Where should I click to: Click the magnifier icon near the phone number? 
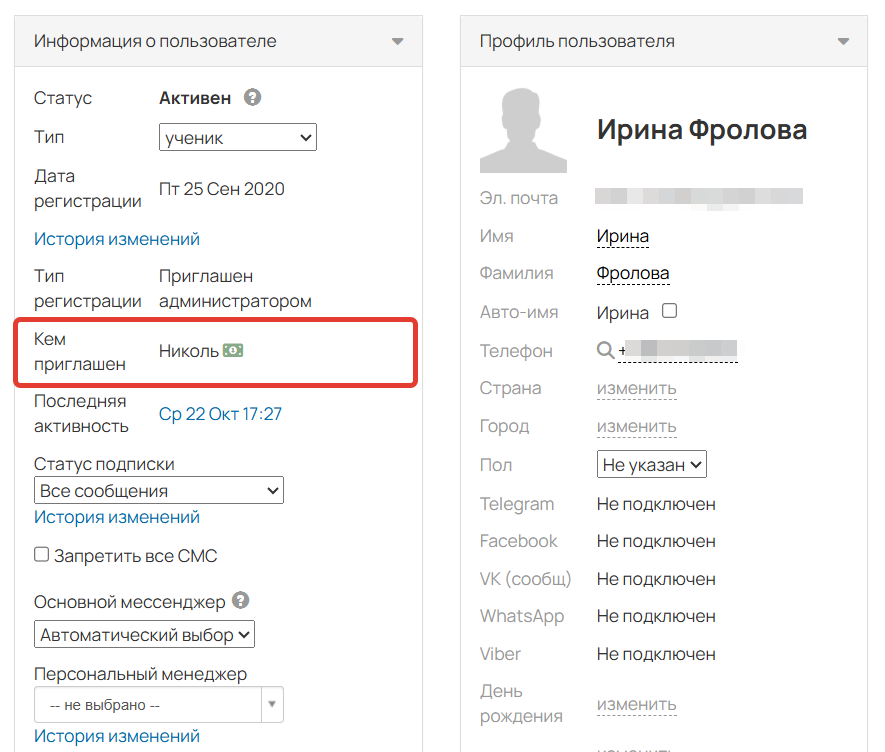pyautogui.click(x=604, y=350)
